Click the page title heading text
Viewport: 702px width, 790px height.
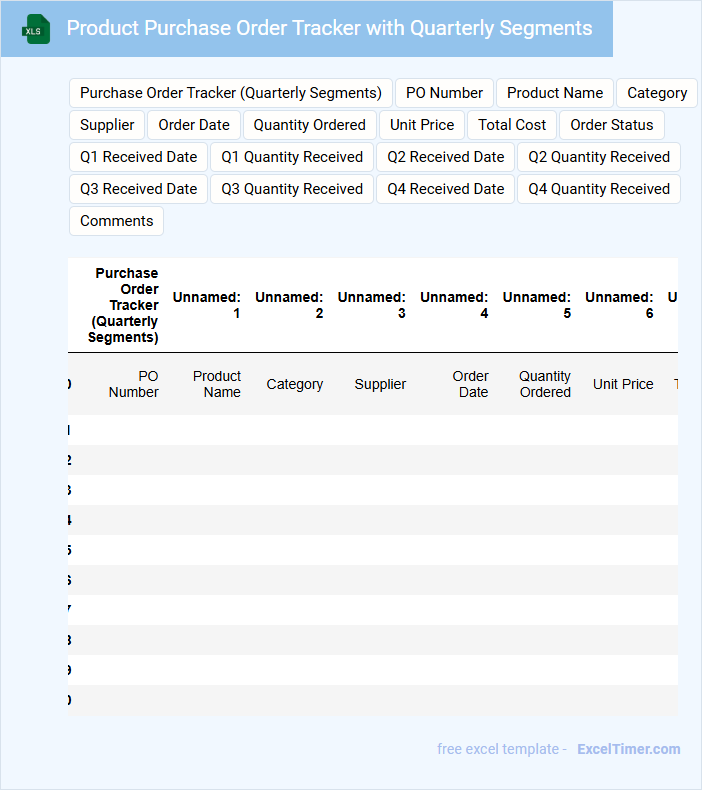329,28
